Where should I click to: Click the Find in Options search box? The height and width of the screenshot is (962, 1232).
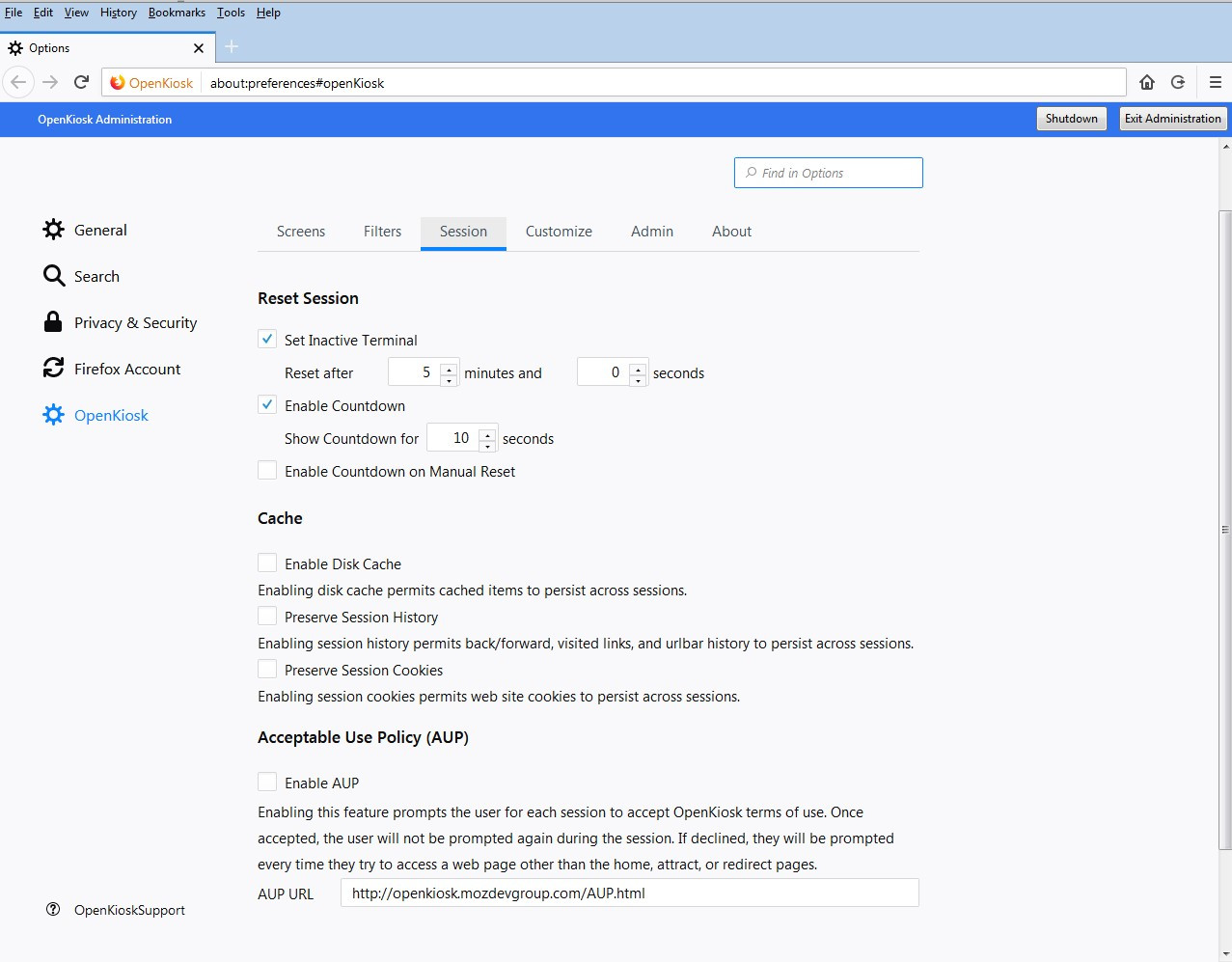pos(829,173)
